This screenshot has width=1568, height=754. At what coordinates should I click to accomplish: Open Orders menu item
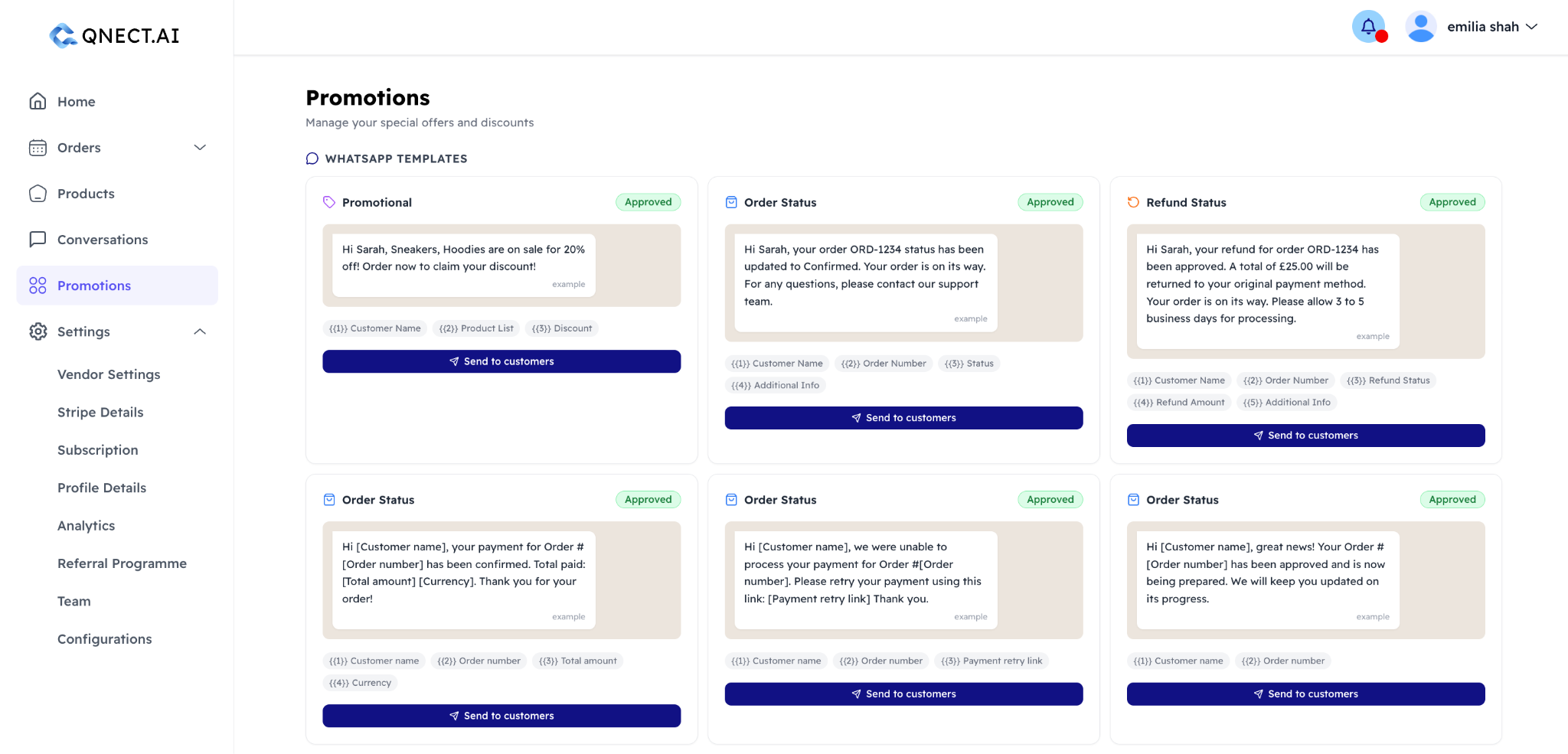(79, 148)
